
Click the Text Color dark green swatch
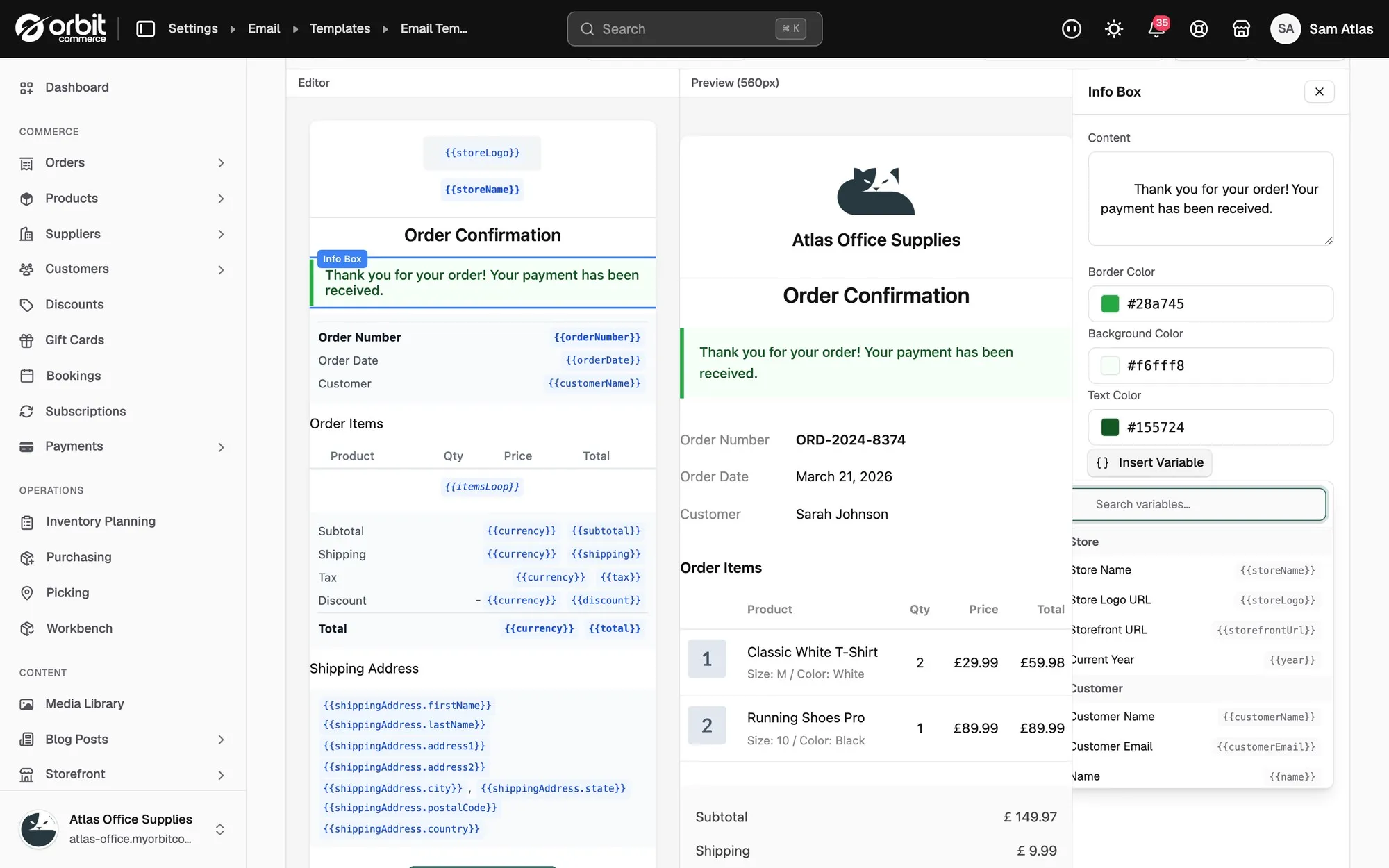[x=1110, y=427]
